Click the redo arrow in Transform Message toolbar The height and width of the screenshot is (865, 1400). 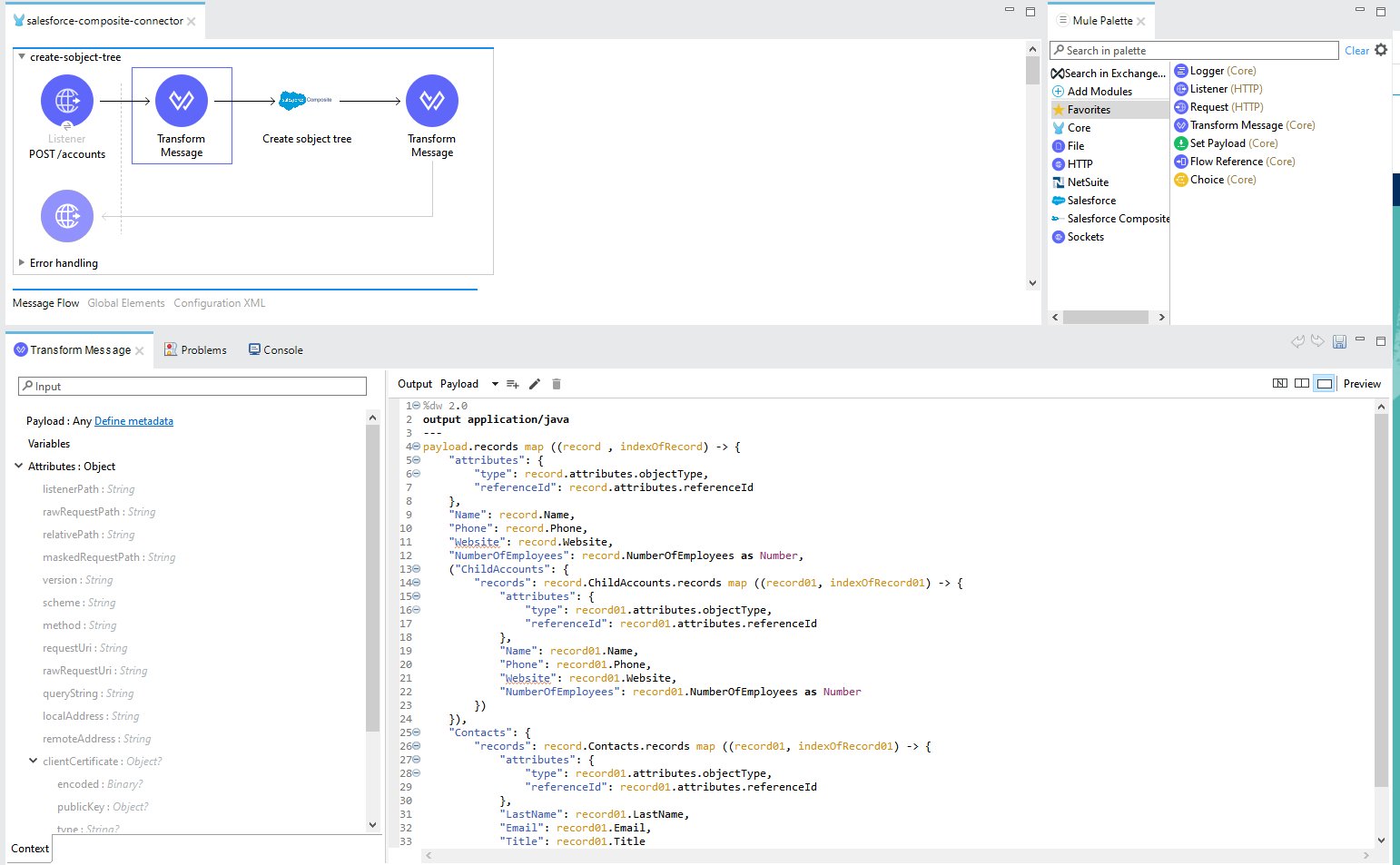1317,341
